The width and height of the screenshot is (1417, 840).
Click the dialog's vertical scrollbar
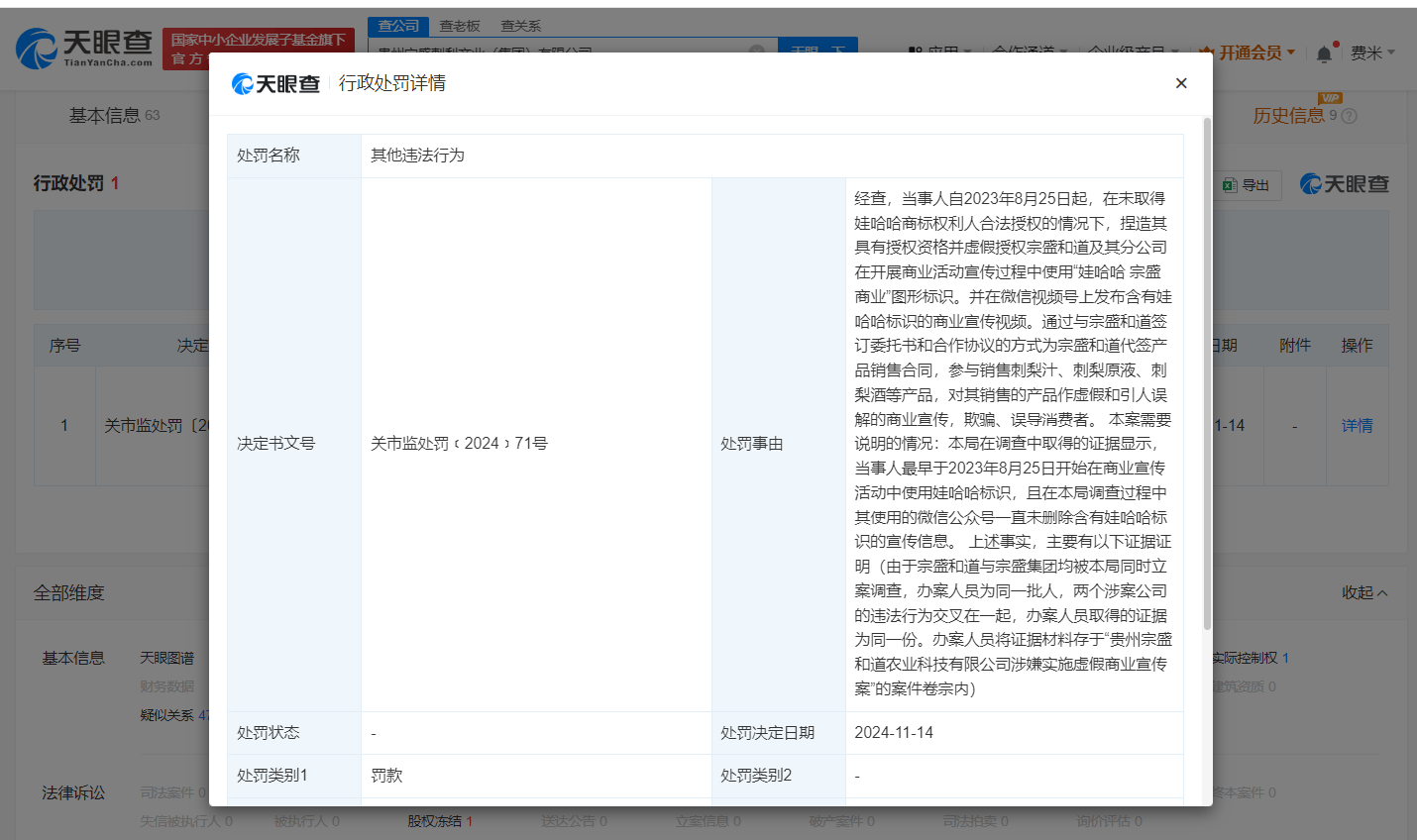click(x=1206, y=376)
